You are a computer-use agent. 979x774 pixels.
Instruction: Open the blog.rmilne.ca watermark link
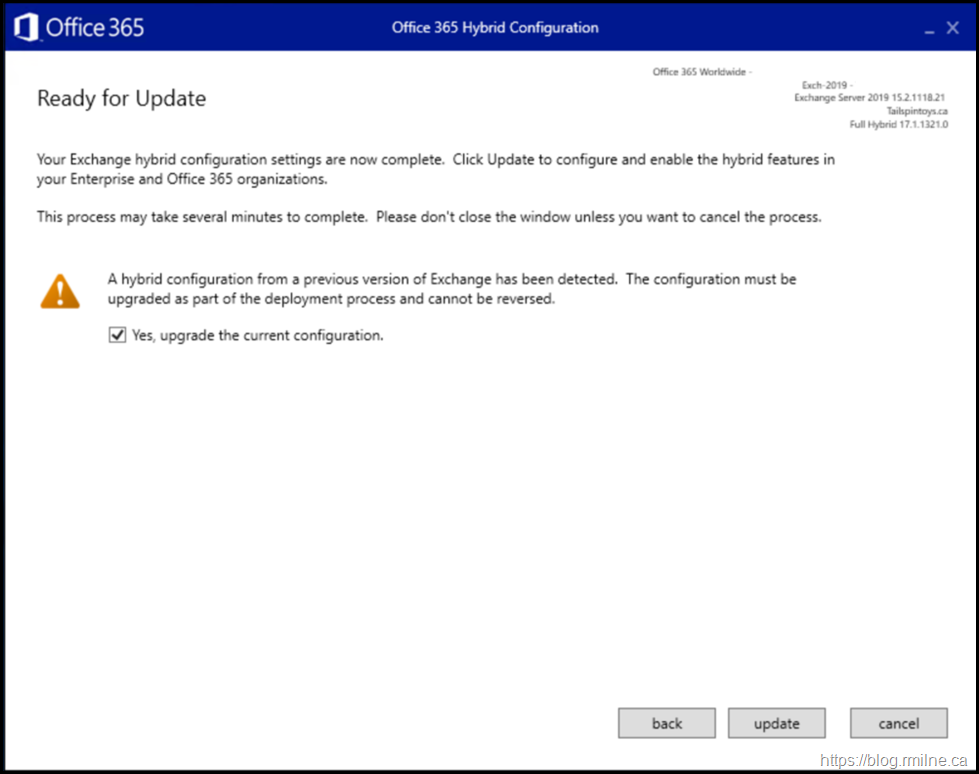pos(892,760)
